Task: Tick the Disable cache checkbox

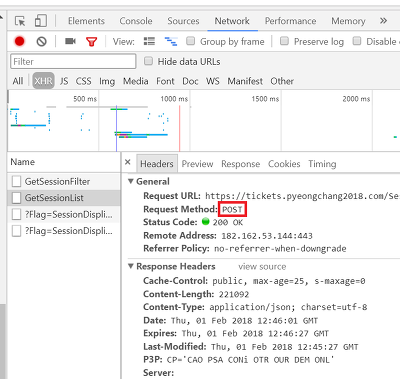Action: 357,41
